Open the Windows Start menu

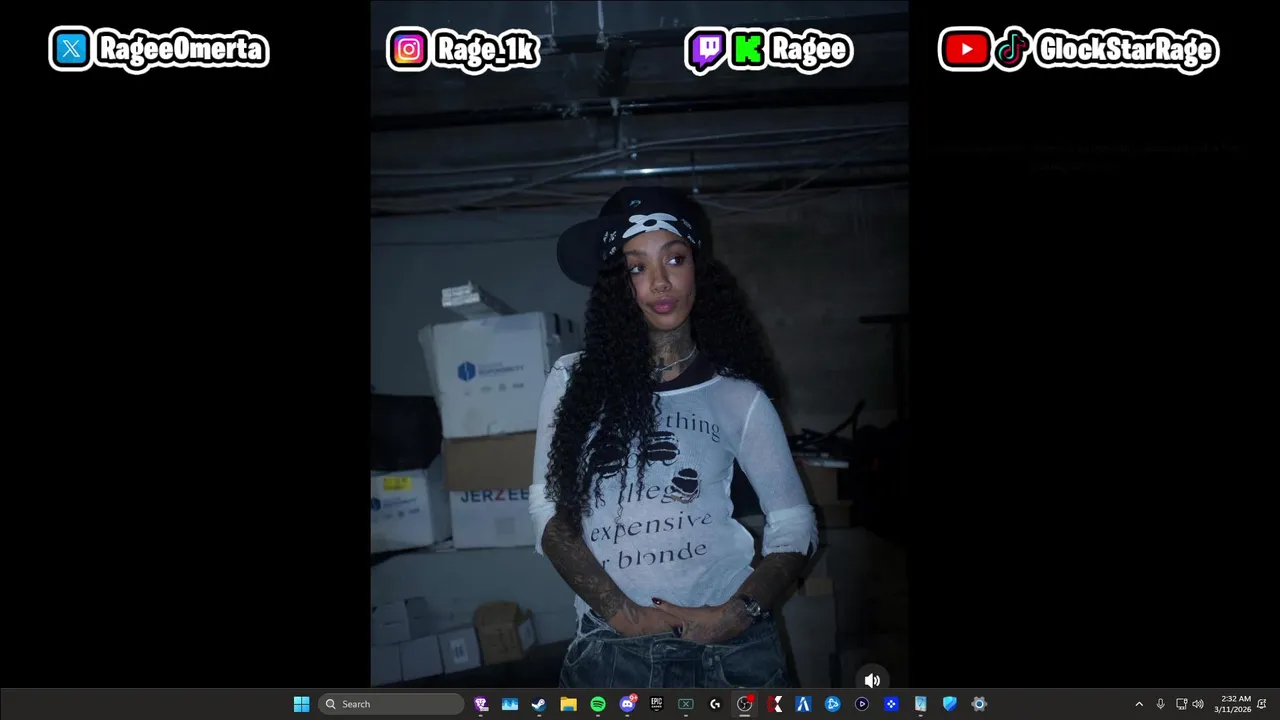(x=301, y=704)
